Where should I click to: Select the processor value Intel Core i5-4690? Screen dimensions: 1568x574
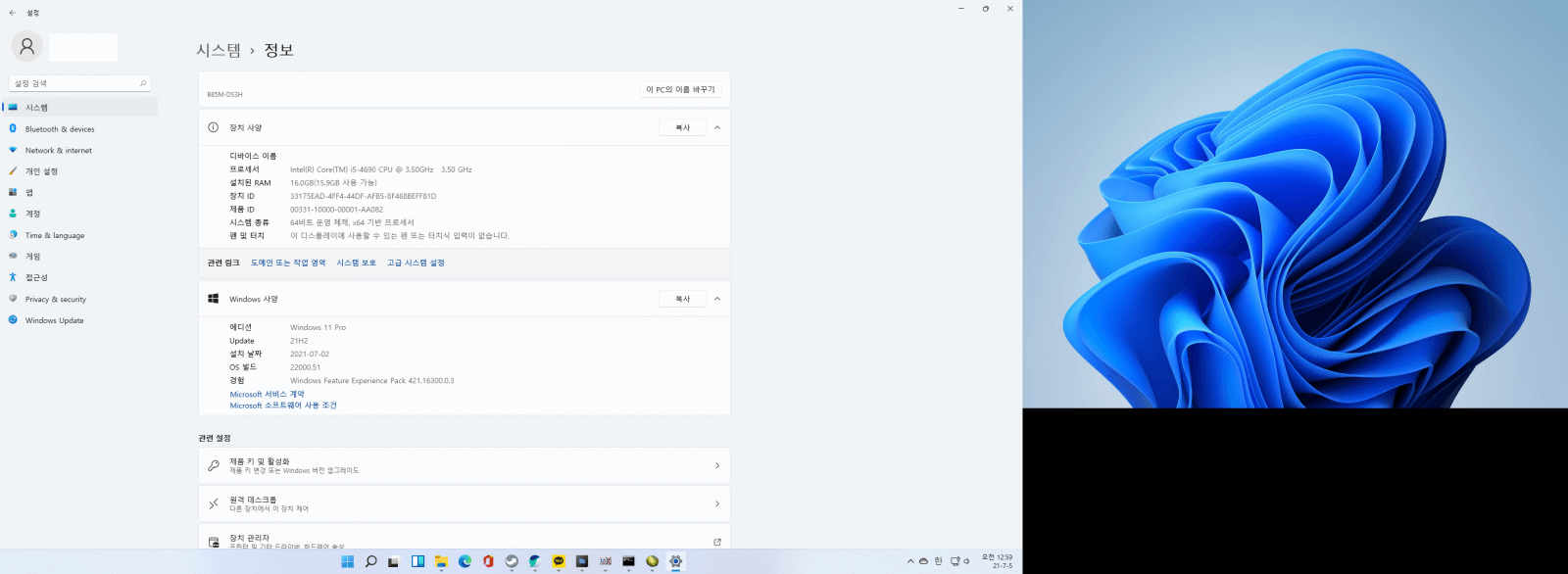pyautogui.click(x=381, y=169)
